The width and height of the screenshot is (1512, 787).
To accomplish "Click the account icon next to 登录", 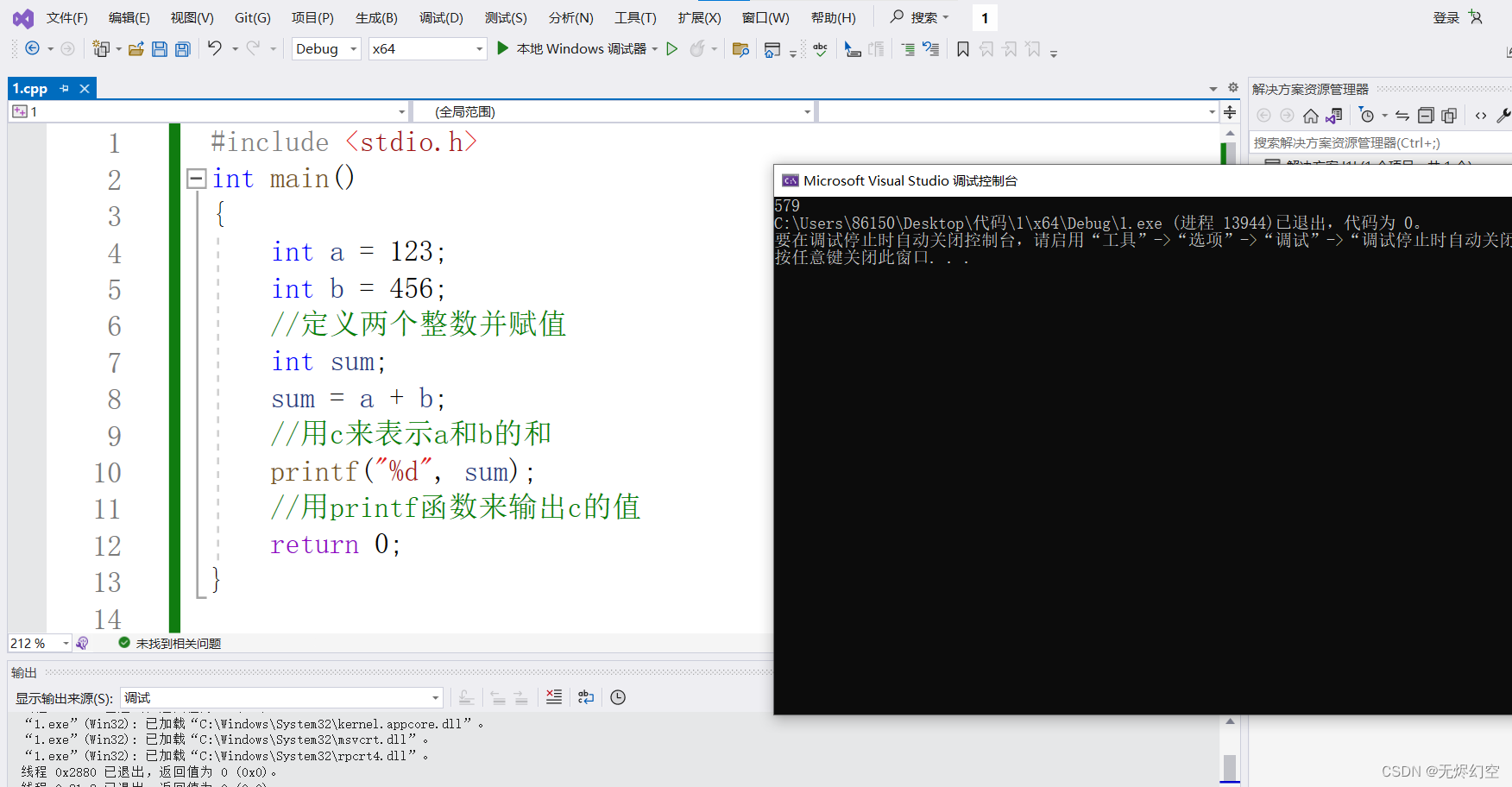I will pyautogui.click(x=1475, y=17).
